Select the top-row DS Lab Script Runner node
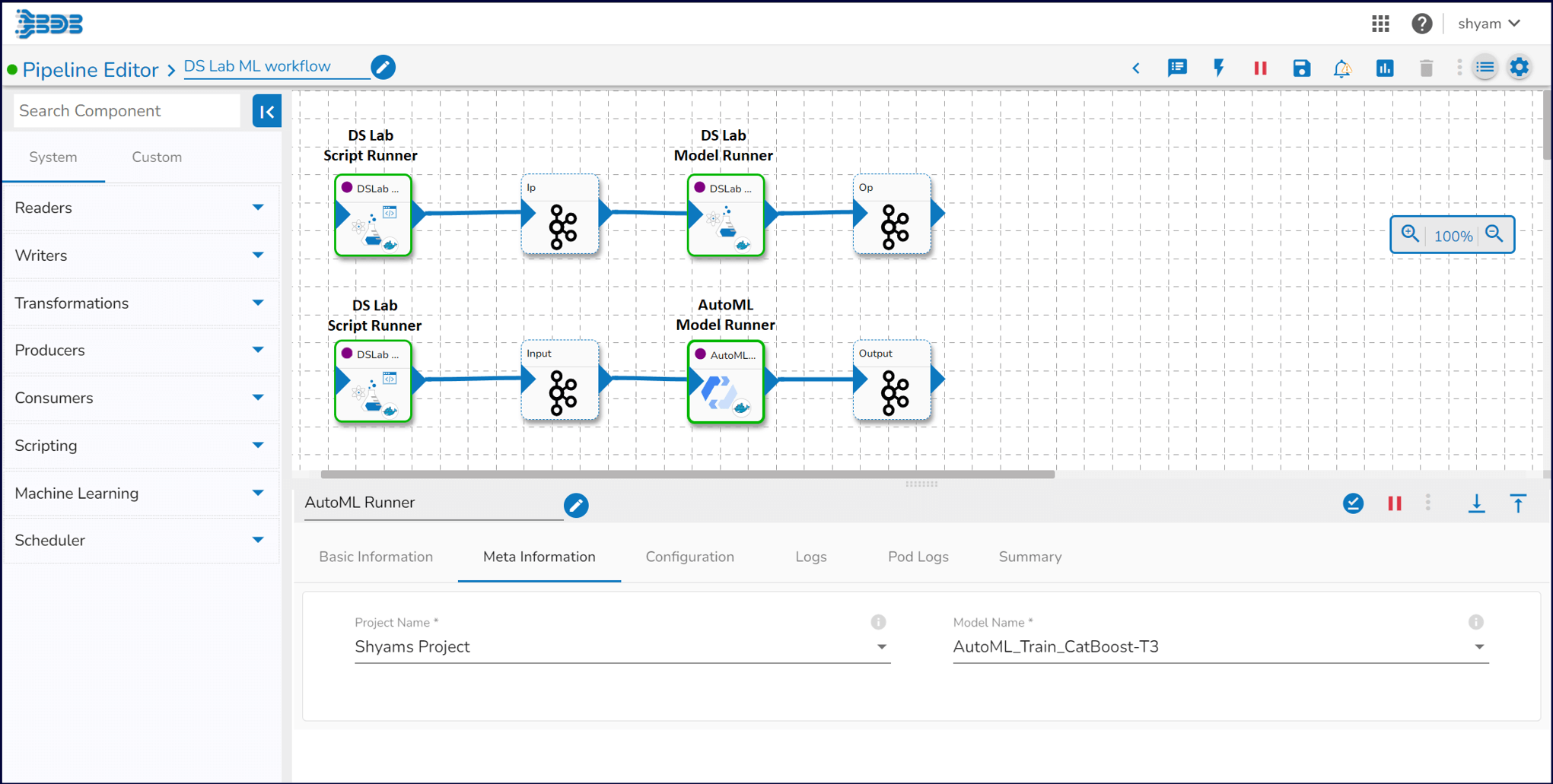 point(373,215)
